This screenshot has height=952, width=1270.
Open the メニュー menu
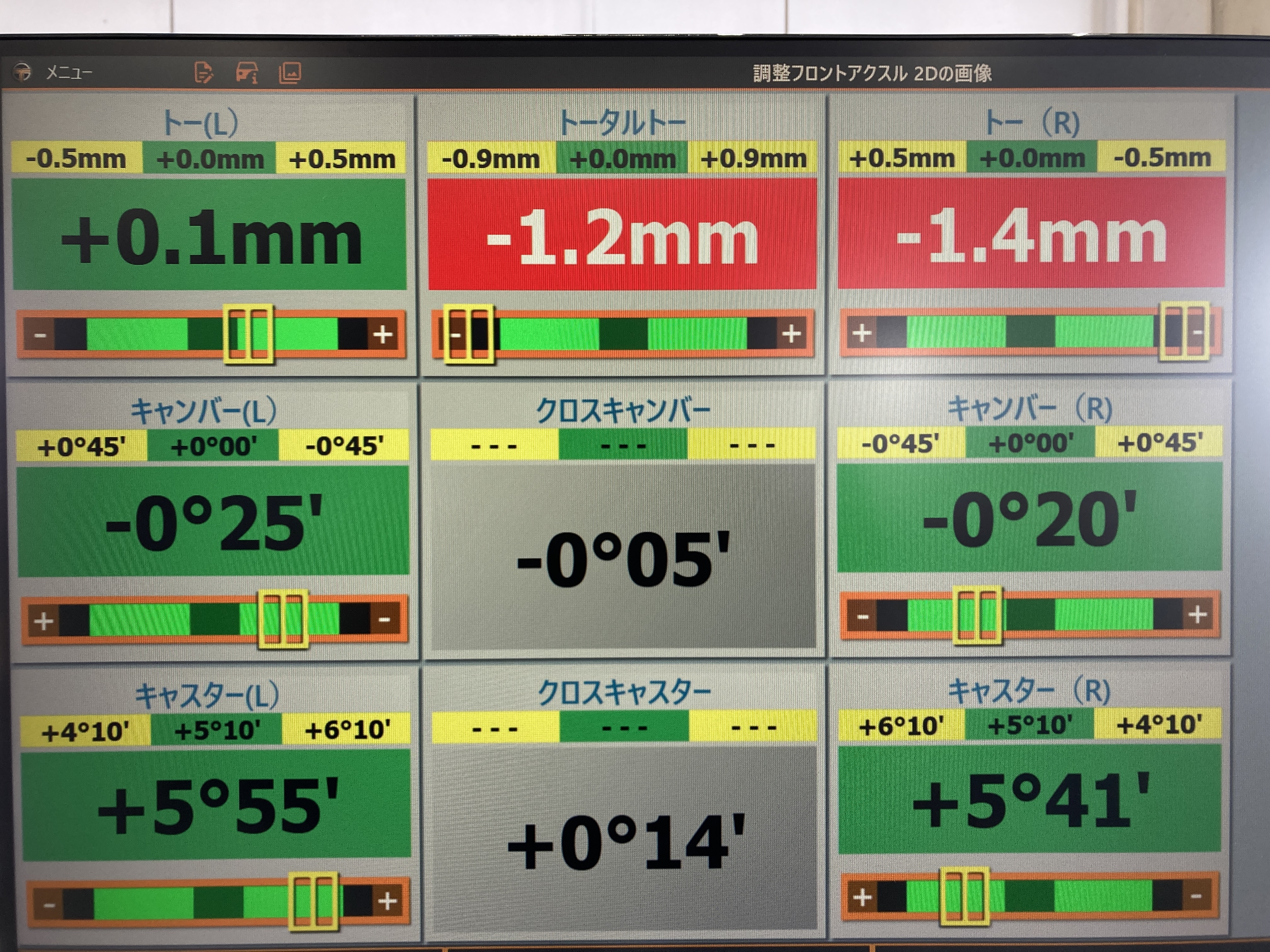point(69,73)
